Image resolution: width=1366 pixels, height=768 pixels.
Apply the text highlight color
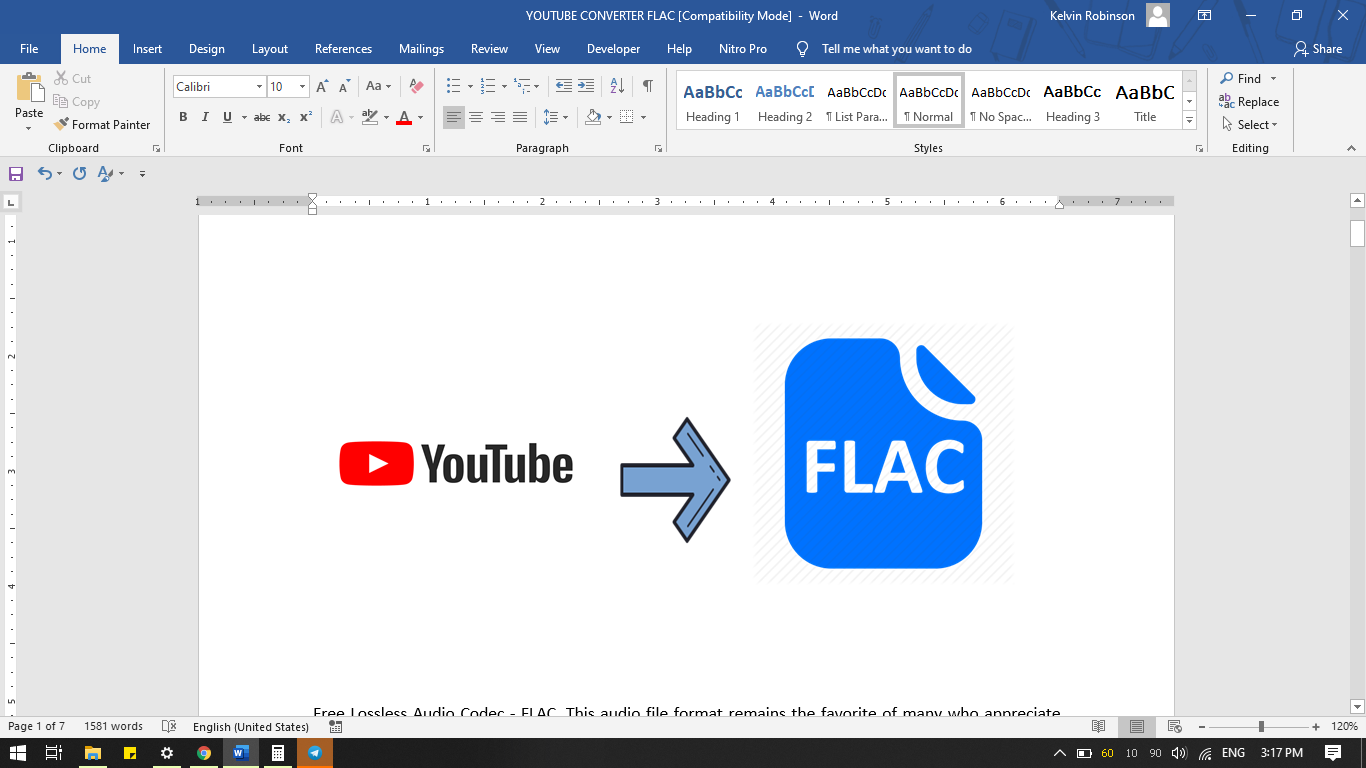point(370,117)
